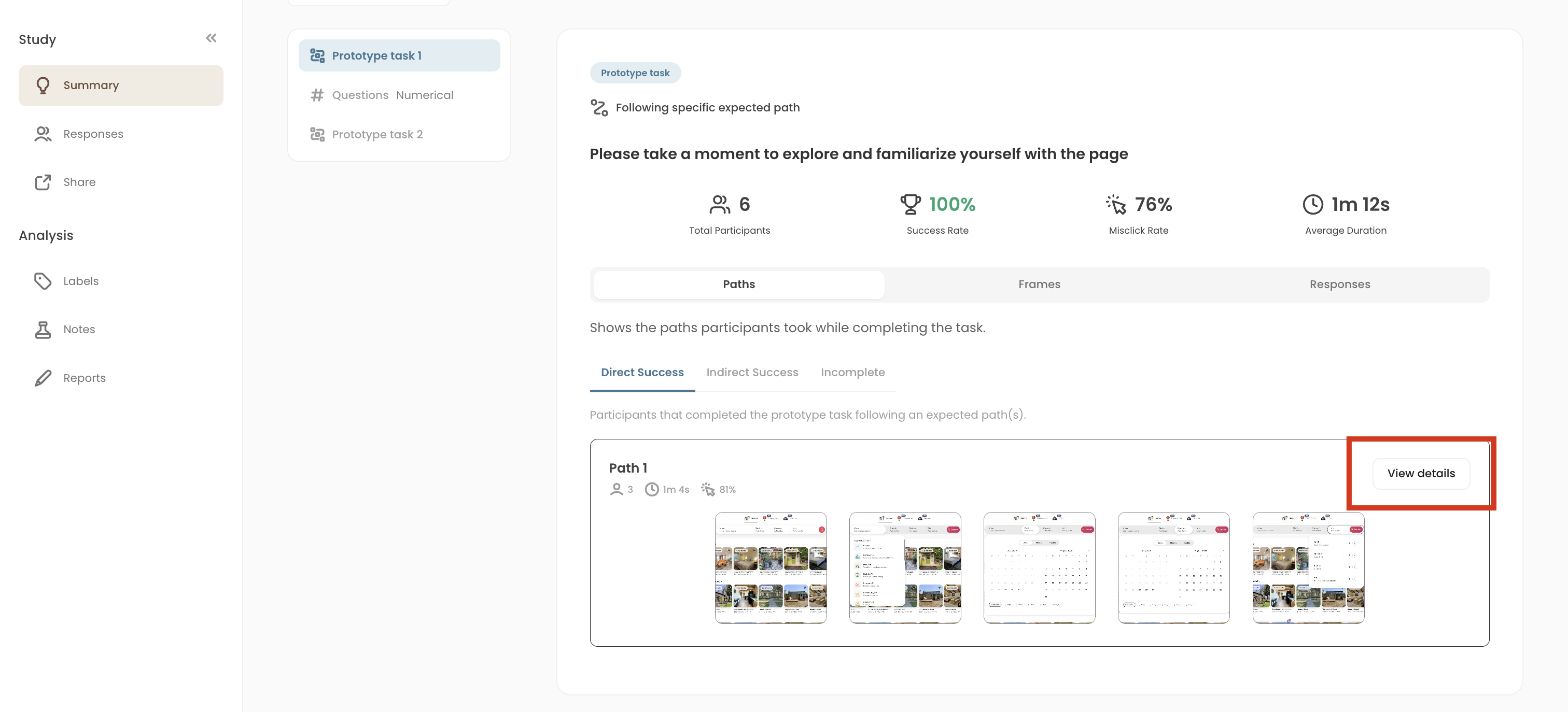Click the Analysis heading in sidebar

[46, 235]
